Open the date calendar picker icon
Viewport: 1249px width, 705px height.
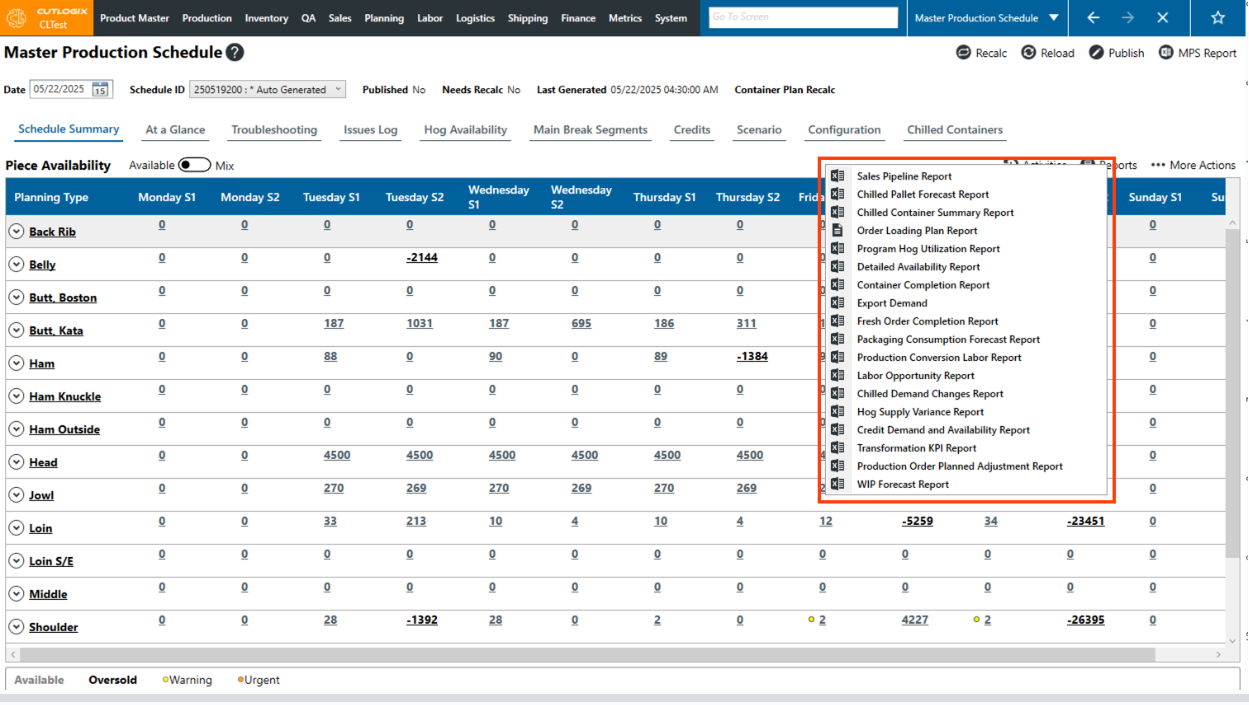(100, 90)
